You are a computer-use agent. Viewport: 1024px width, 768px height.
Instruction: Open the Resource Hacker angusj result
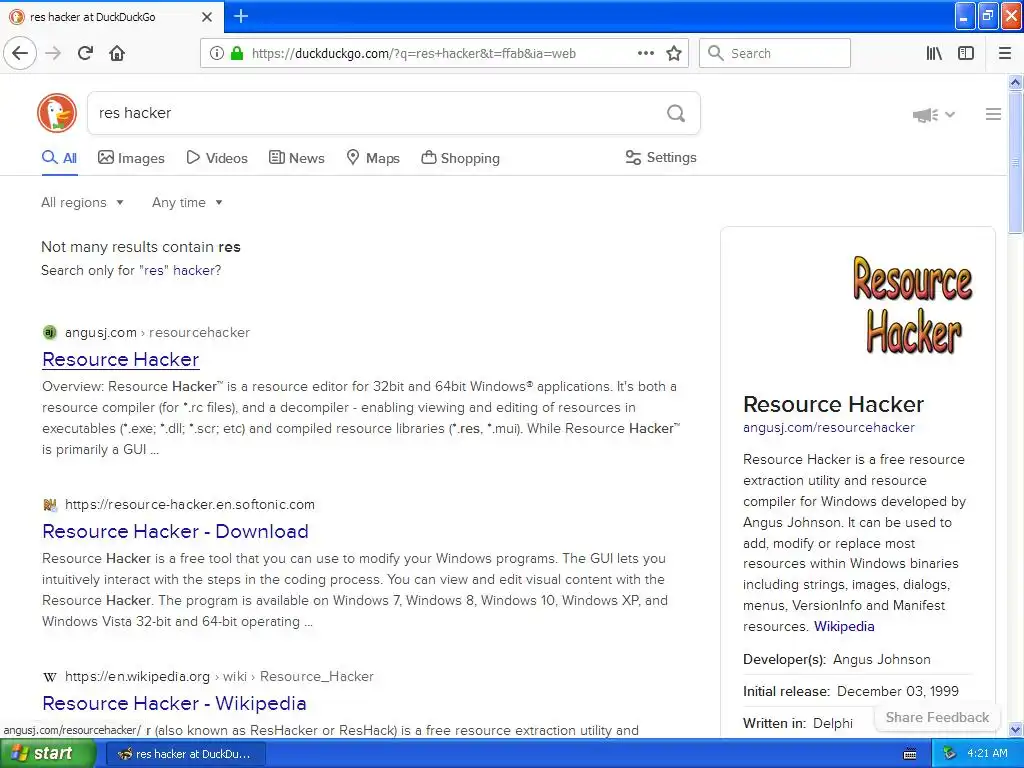[x=121, y=359]
